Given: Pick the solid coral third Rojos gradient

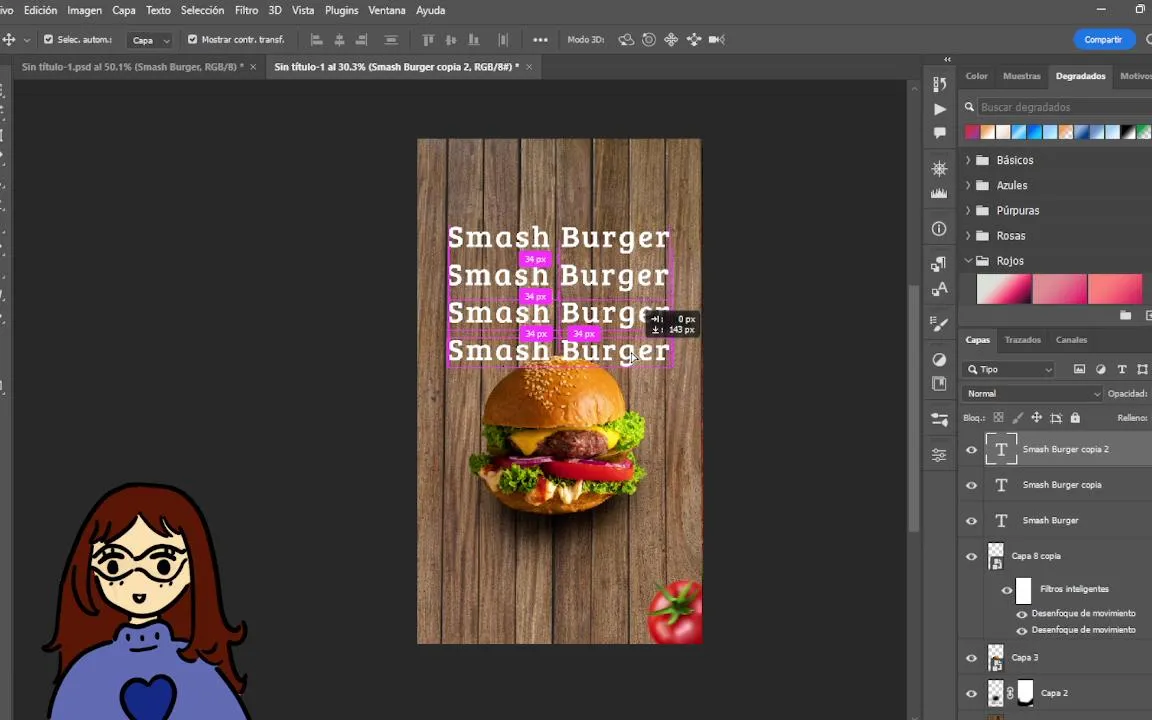Looking at the screenshot, I should click(x=1115, y=289).
